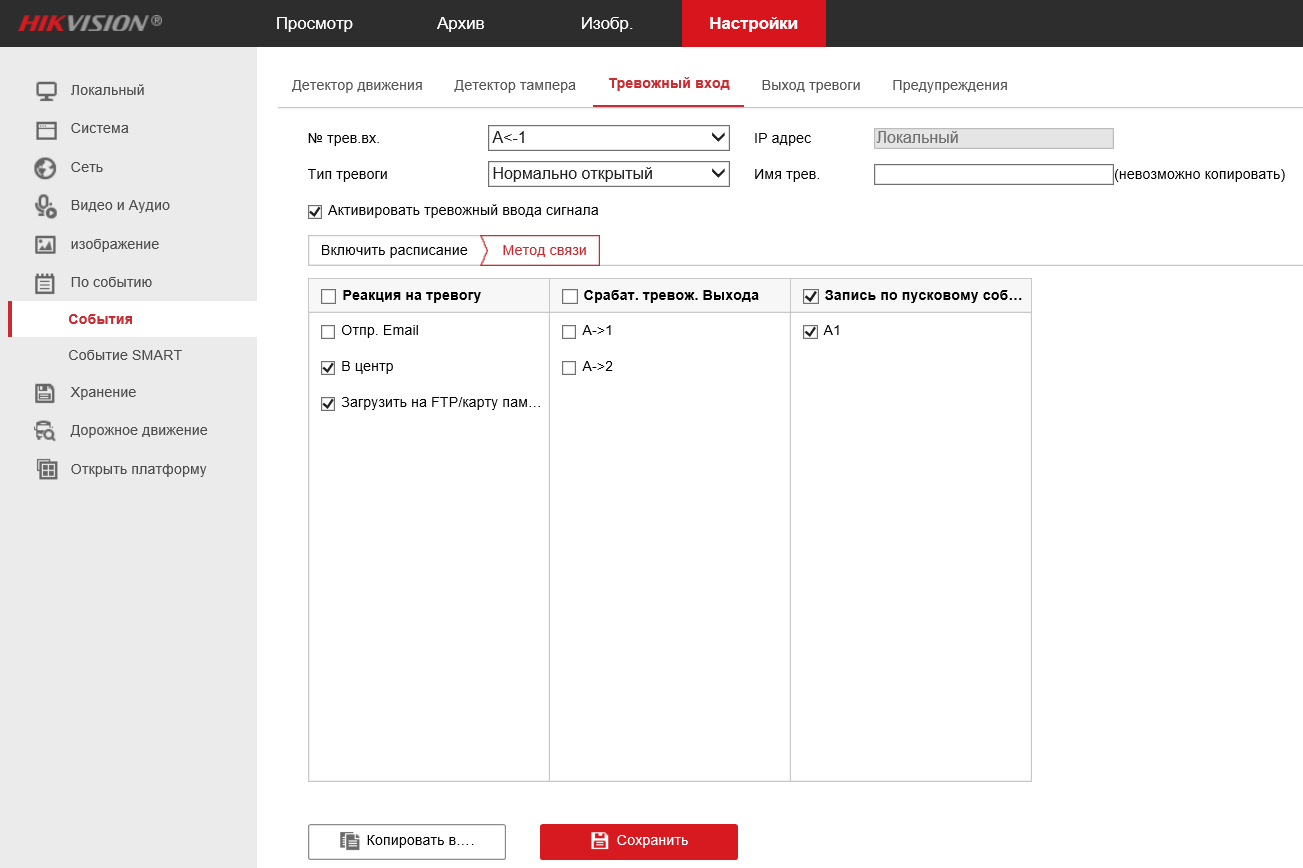Click the disabled IP адрес field Локальный

993,138
